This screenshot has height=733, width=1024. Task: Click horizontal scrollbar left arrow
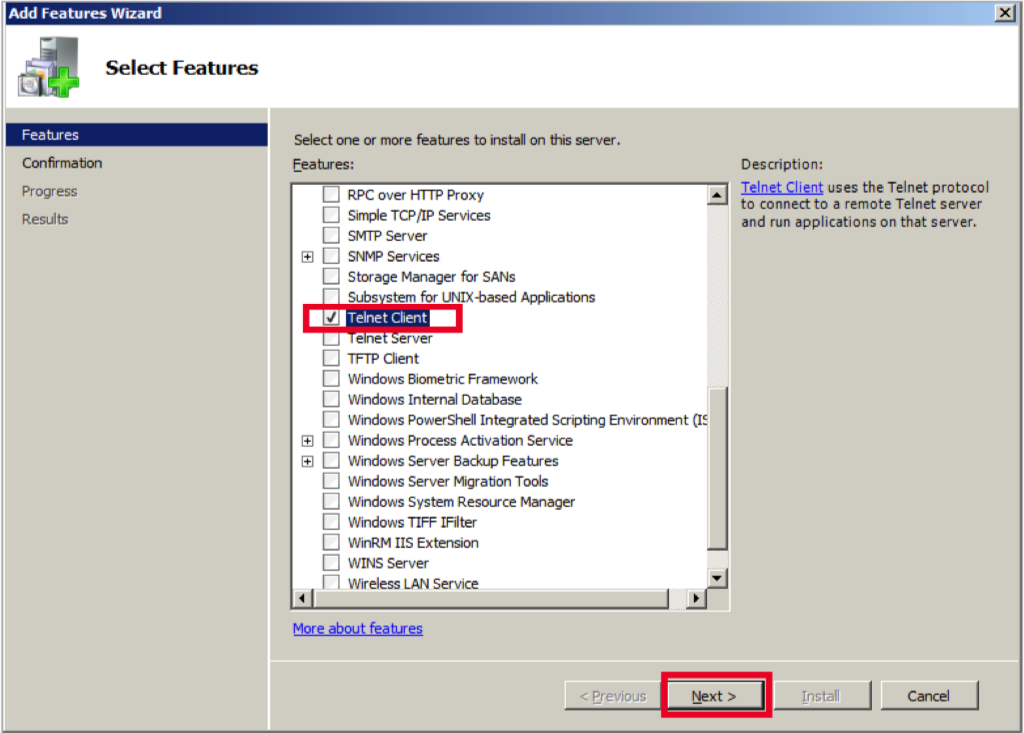coord(302,598)
